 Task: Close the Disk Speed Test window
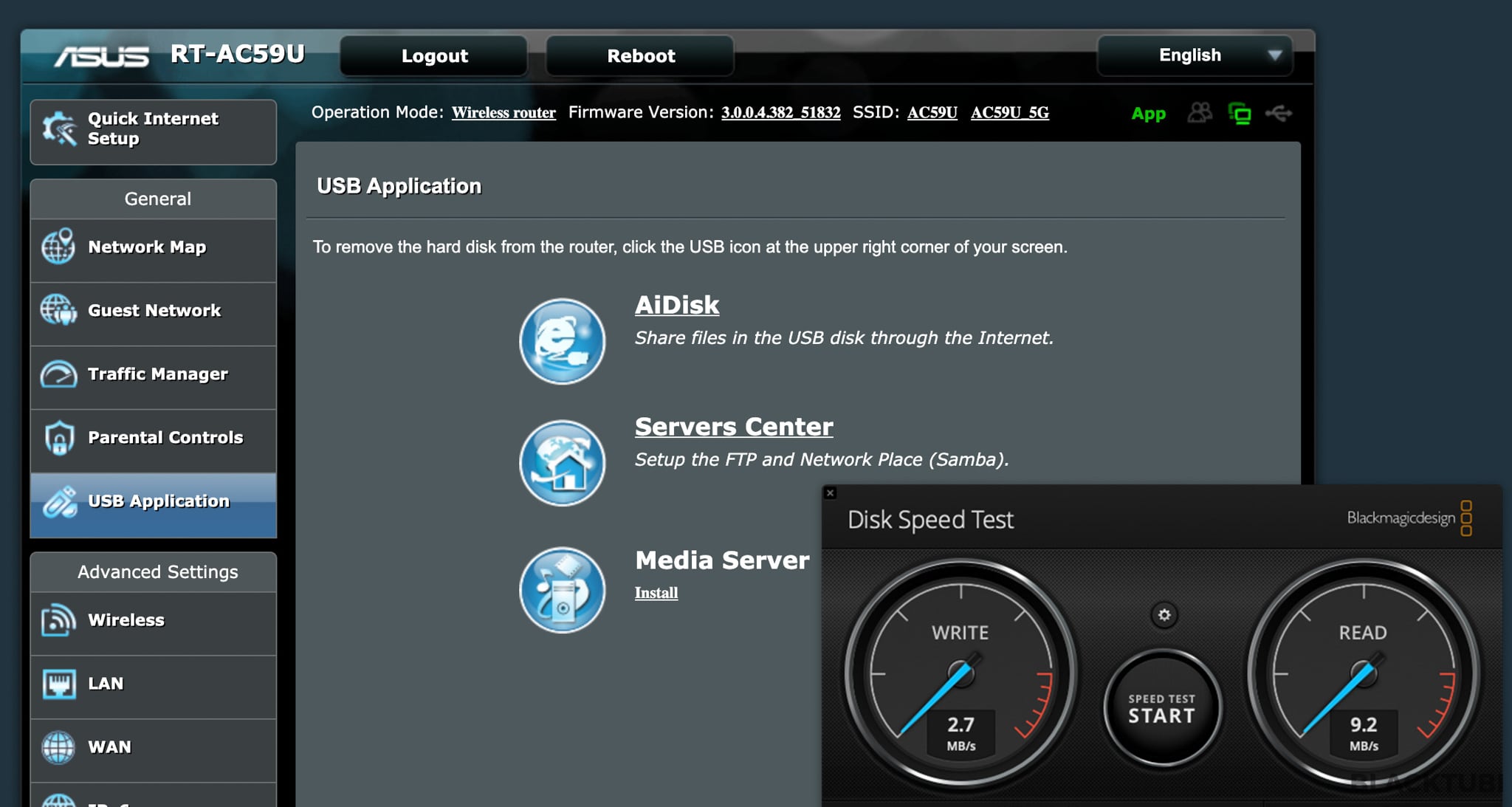click(830, 492)
